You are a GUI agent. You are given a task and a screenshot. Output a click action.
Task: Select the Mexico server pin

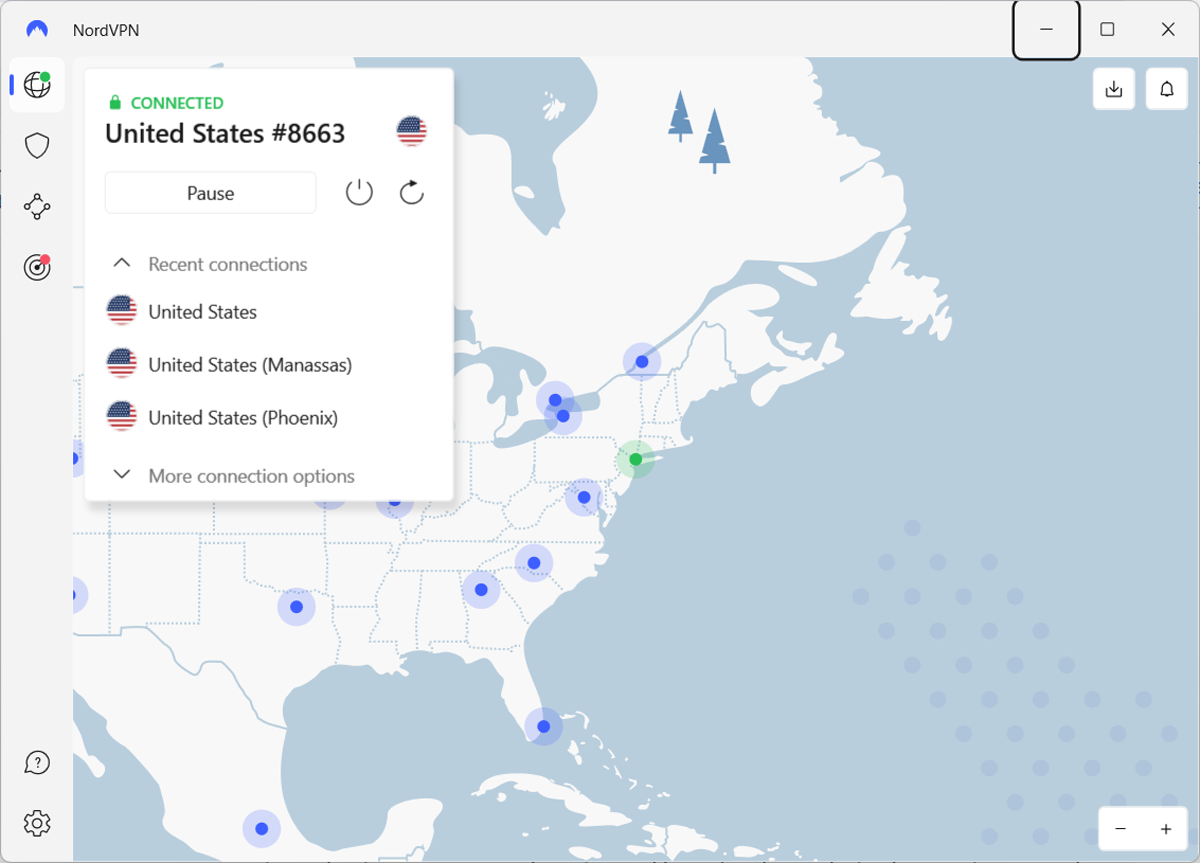coord(261,828)
